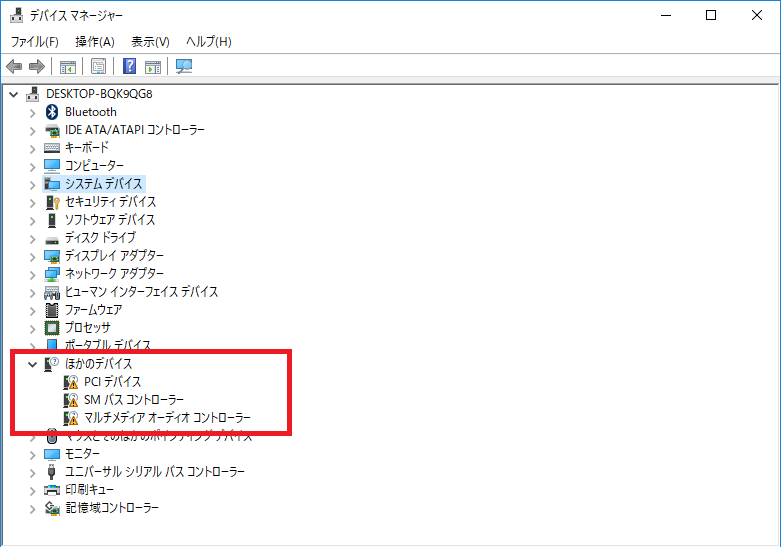Click the Forward arrow in the toolbar

point(37,67)
